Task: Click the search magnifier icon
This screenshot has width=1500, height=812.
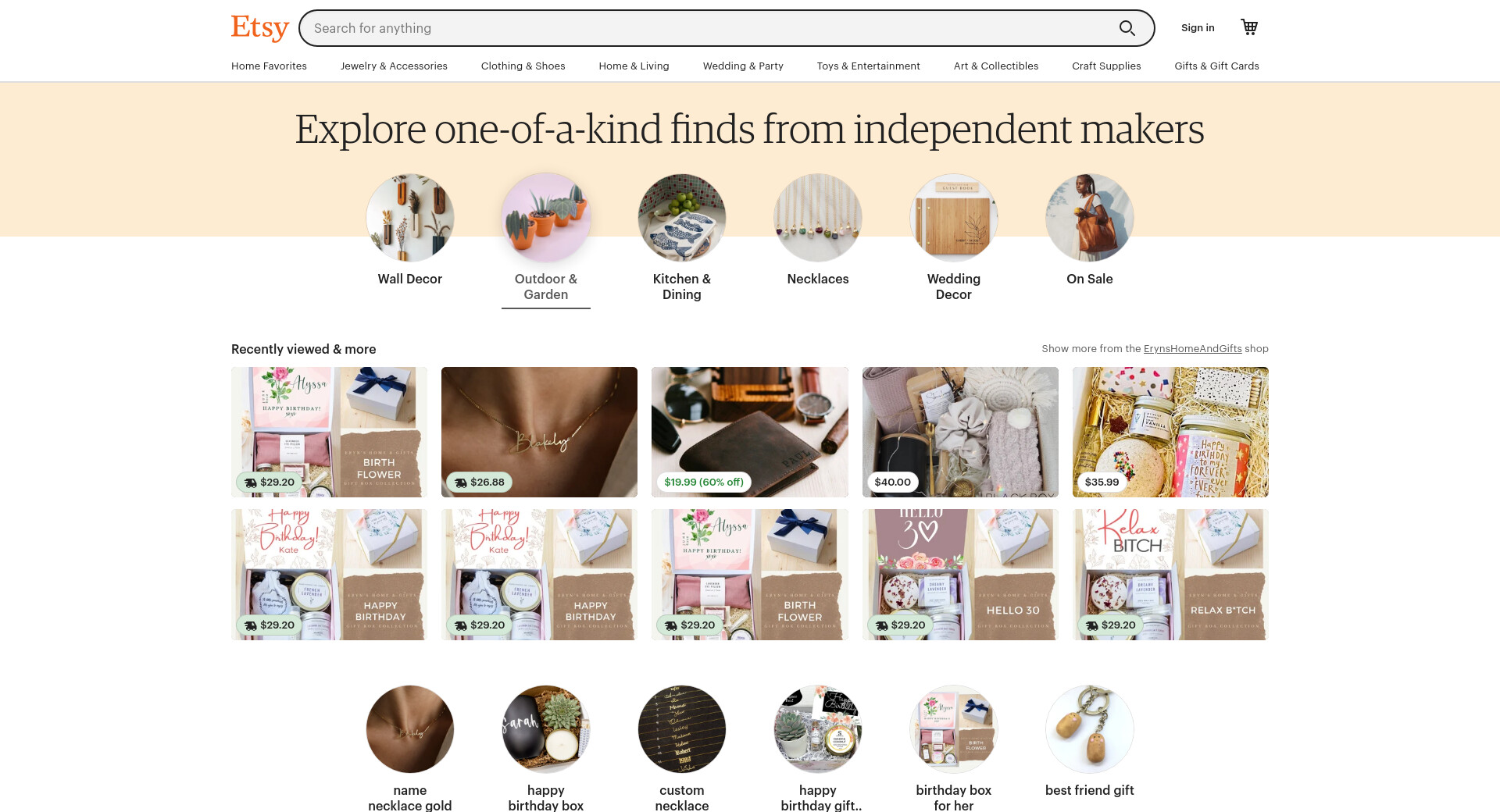Action: (1127, 28)
